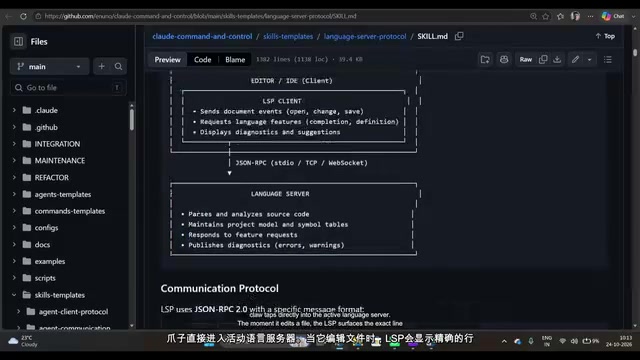Open skills-templates breadcrumb link
Screen dimensions: 640x360
(x=288, y=36)
